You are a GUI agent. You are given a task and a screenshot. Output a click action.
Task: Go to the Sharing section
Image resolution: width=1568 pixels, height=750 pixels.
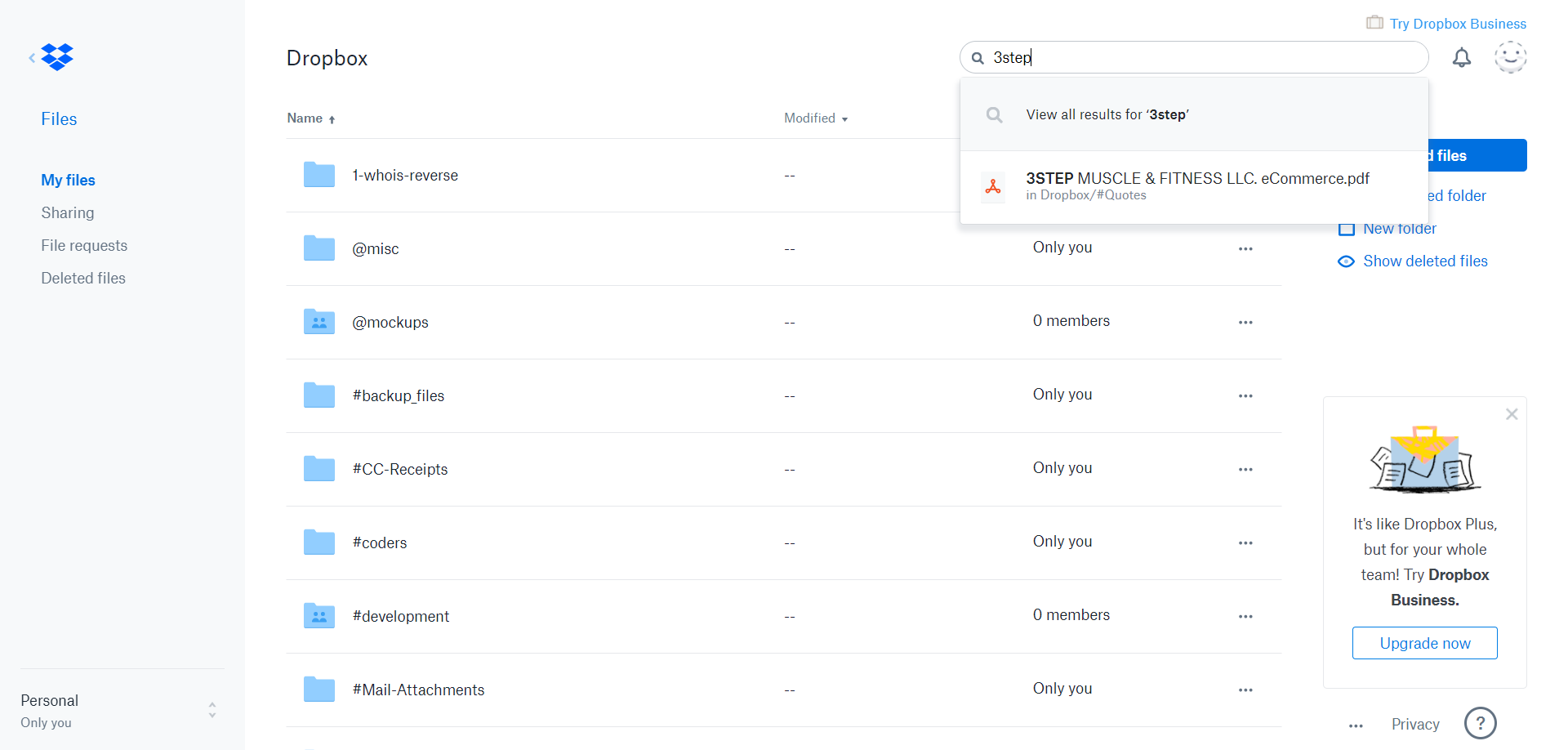coord(68,213)
